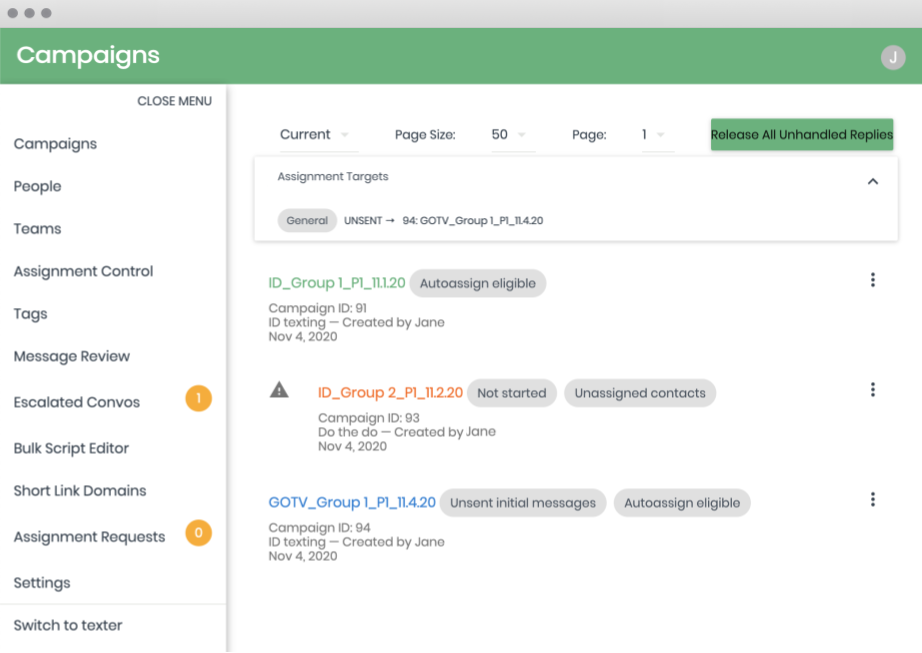The height and width of the screenshot is (653, 922).
Task: Click the user avatar J icon
Action: click(x=892, y=58)
